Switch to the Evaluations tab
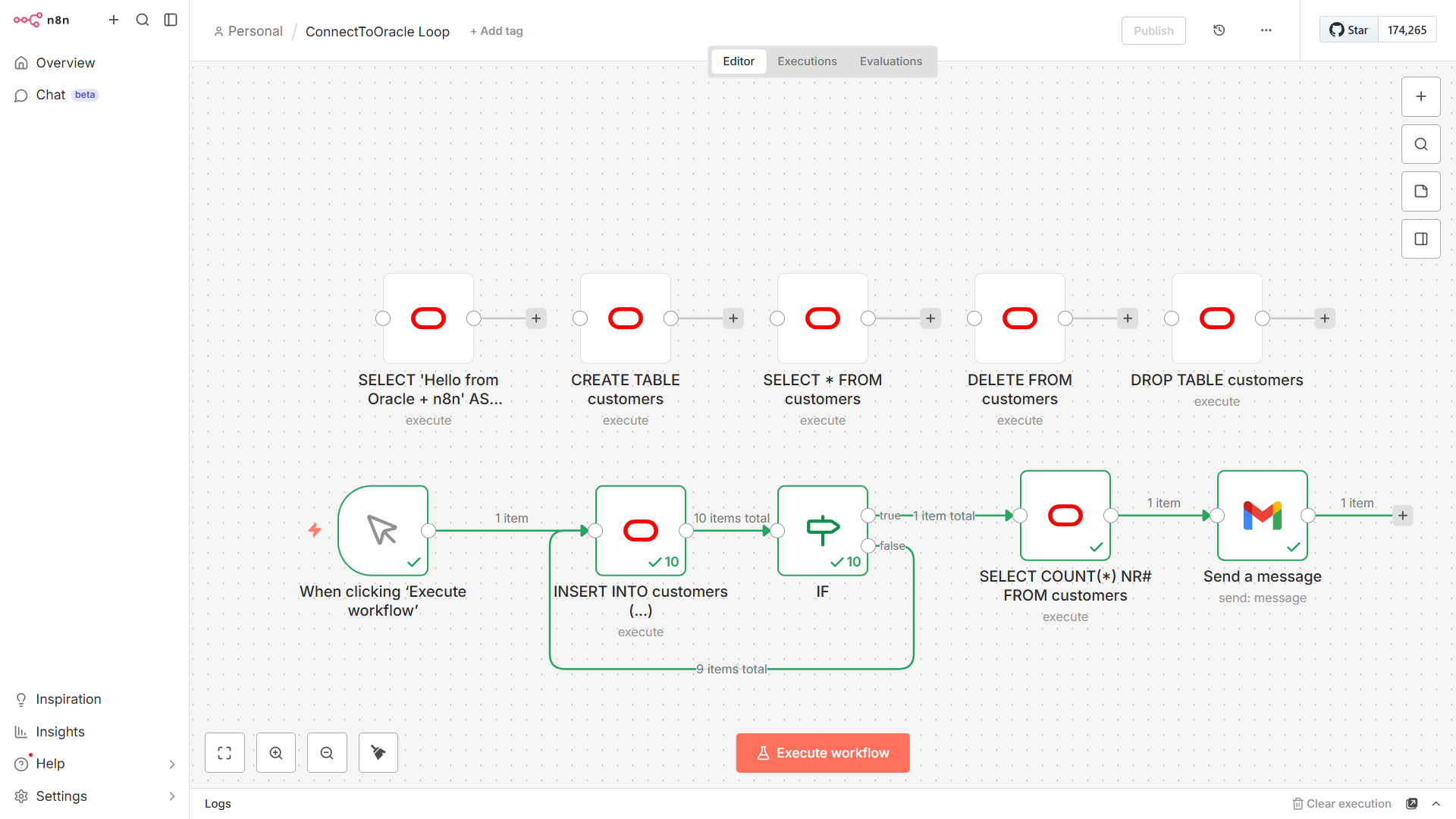The height and width of the screenshot is (819, 1456). click(891, 61)
